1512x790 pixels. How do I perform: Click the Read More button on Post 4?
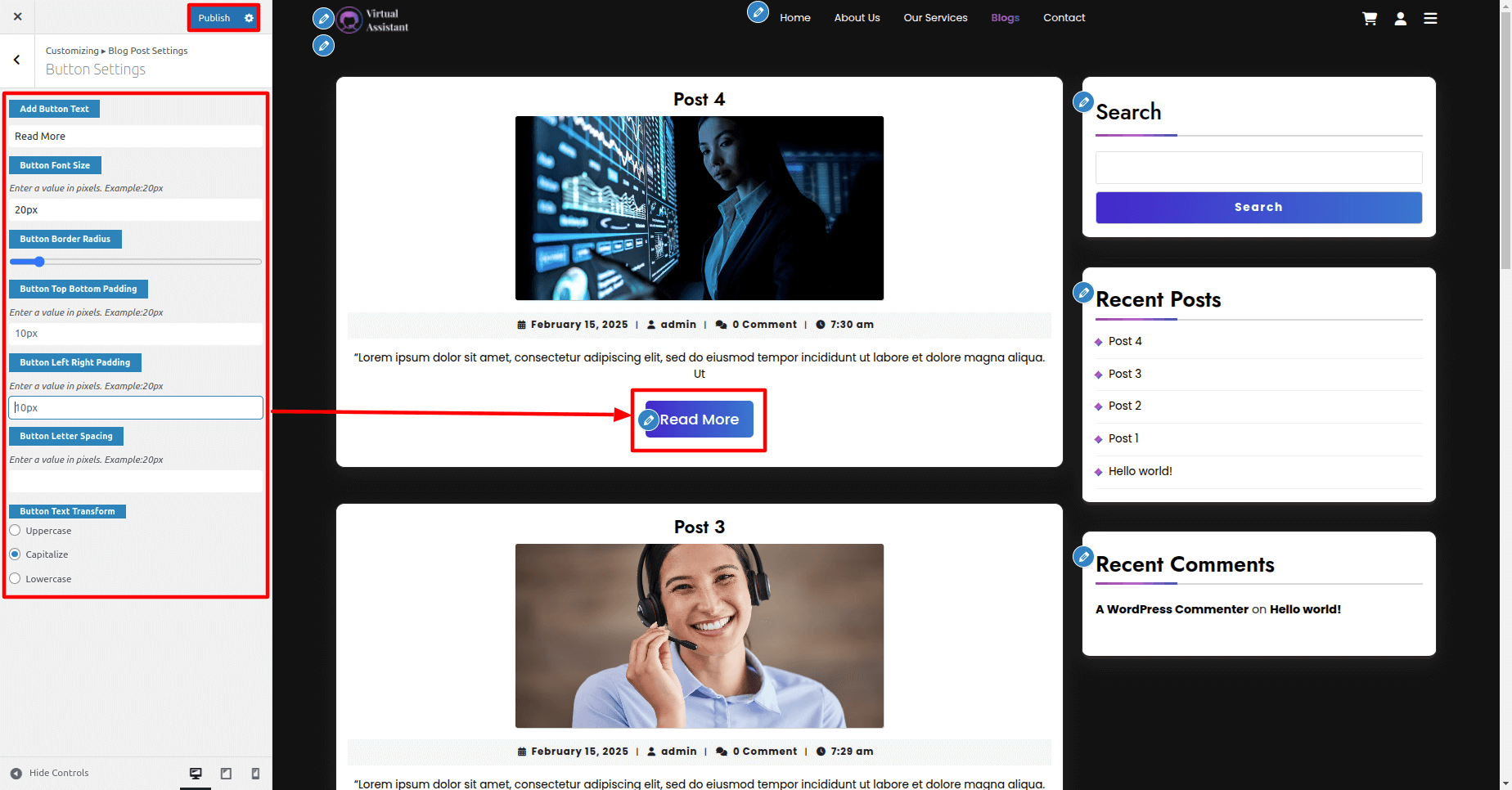[700, 420]
